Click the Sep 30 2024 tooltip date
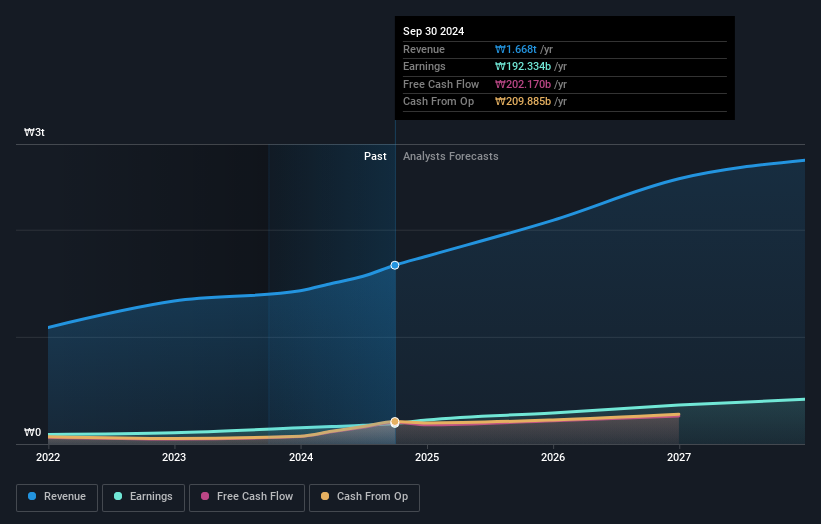821x524 pixels. tap(434, 31)
